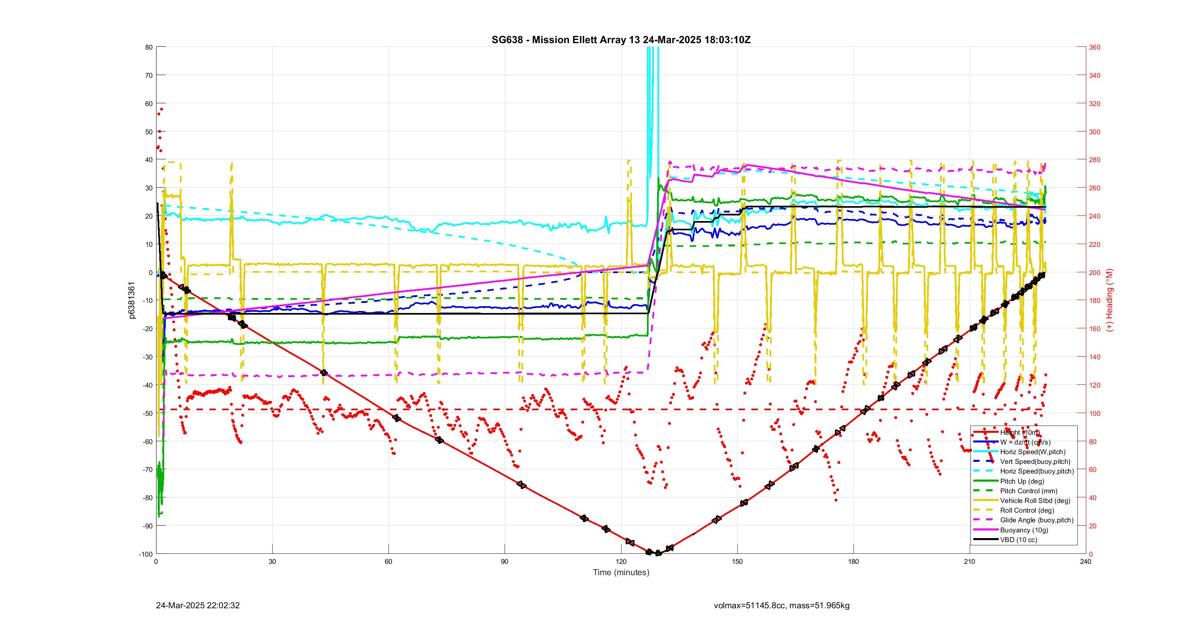1200x622 pixels.
Task: Click left y-axis tick label '-100'
Action: click(145, 554)
